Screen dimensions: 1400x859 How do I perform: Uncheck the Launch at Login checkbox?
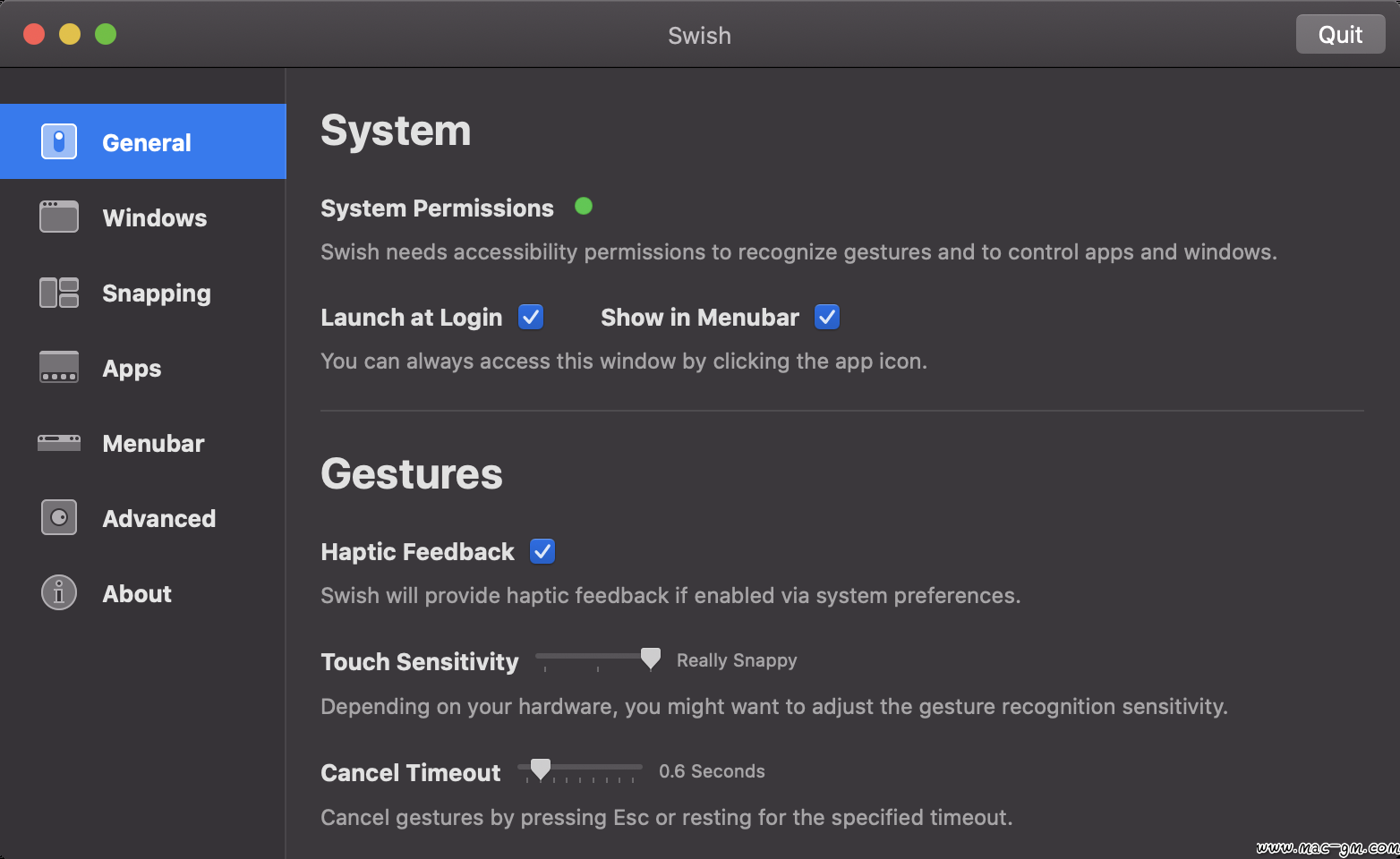[531, 317]
